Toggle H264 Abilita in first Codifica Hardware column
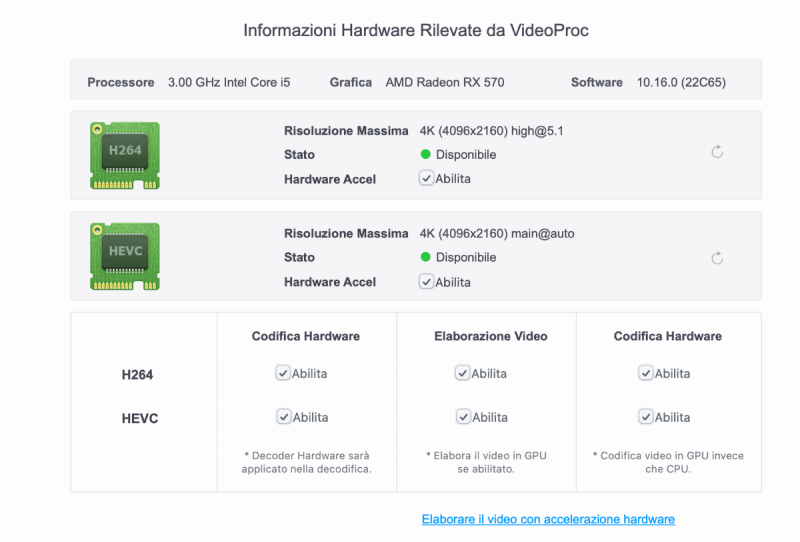The width and height of the screenshot is (800, 542). [283, 373]
